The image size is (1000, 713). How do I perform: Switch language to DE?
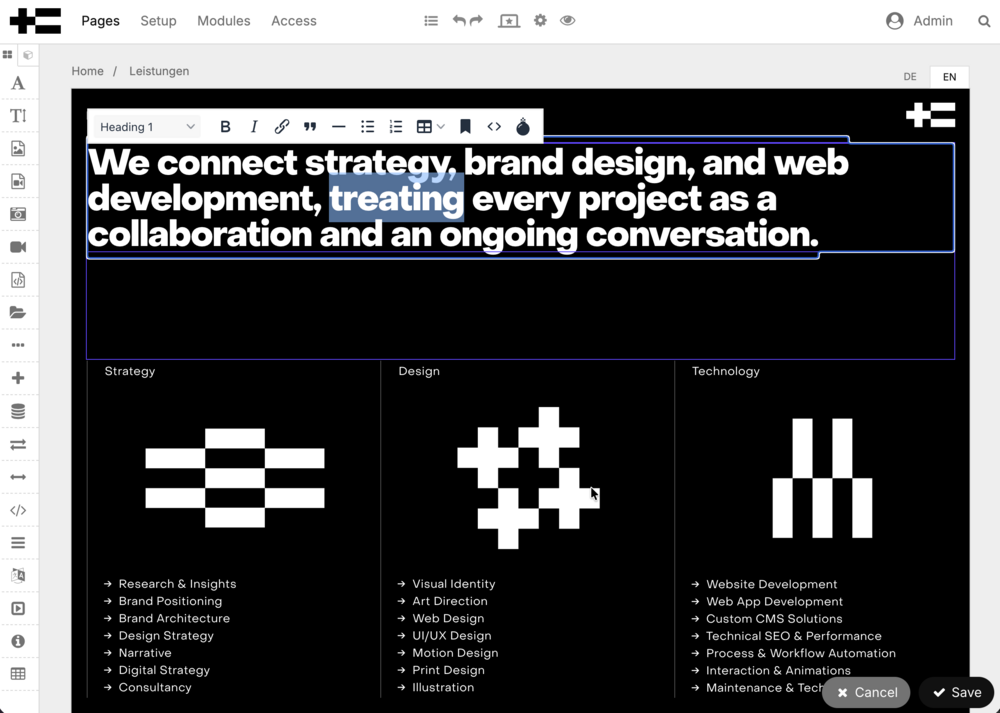tap(910, 77)
